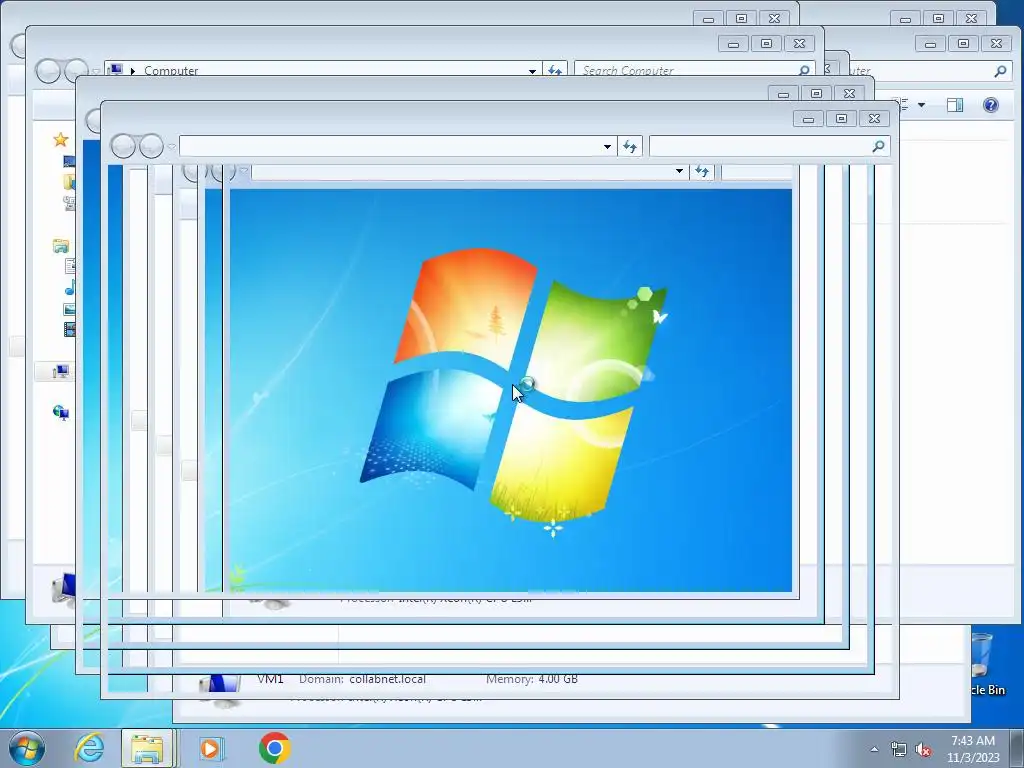1024x768 pixels.
Task: Show hidden tray icons
Action: pyautogui.click(x=874, y=749)
